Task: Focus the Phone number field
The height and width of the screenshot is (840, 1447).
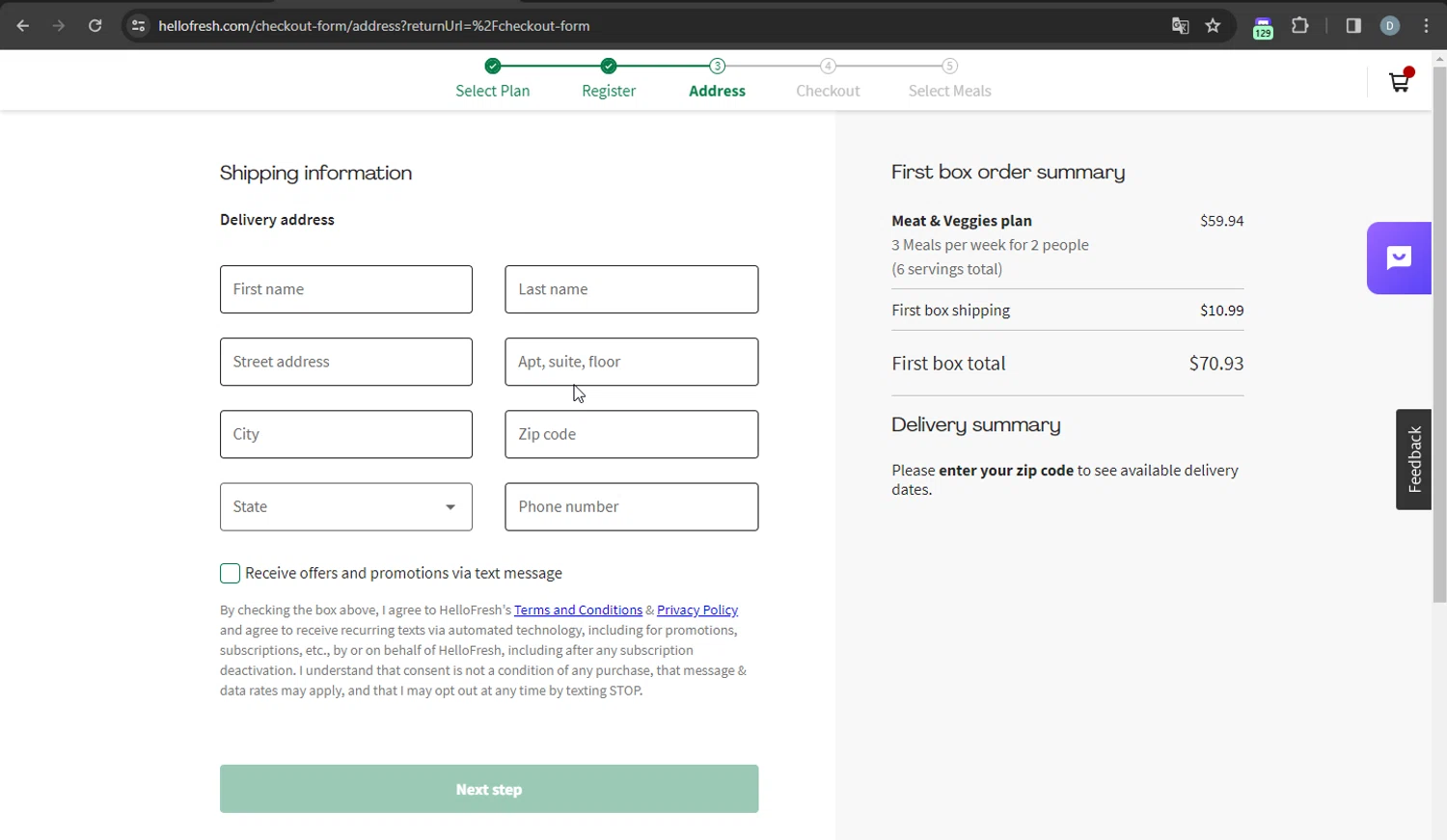Action: (x=632, y=506)
